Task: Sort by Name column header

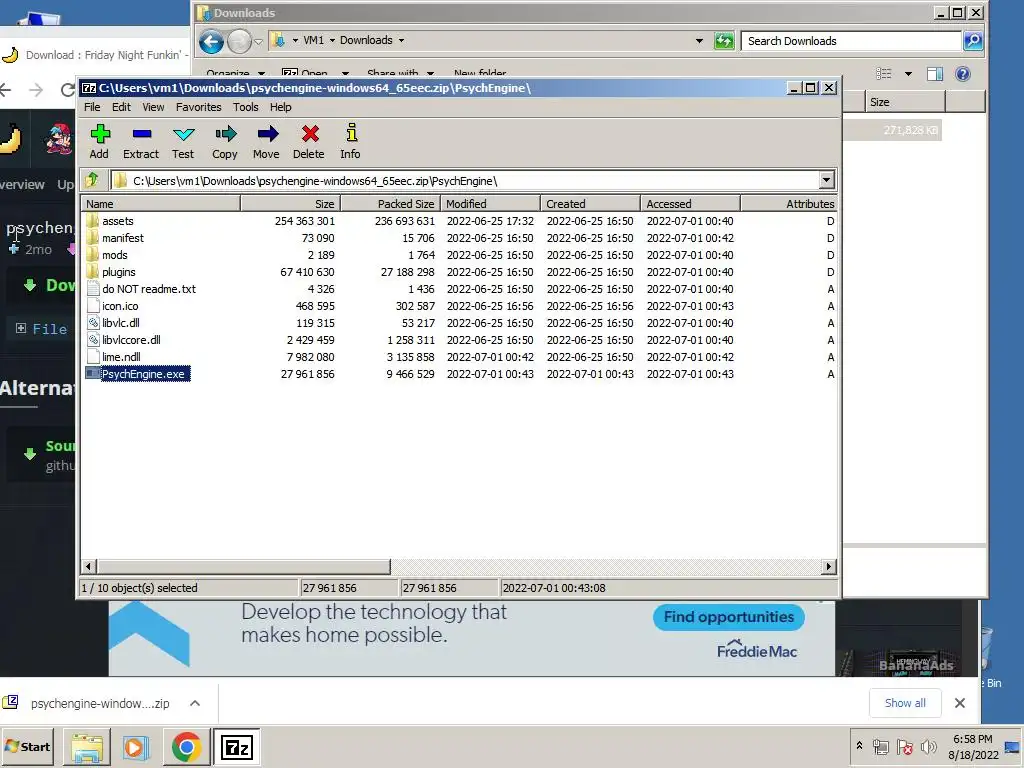Action: pyautogui.click(x=161, y=204)
